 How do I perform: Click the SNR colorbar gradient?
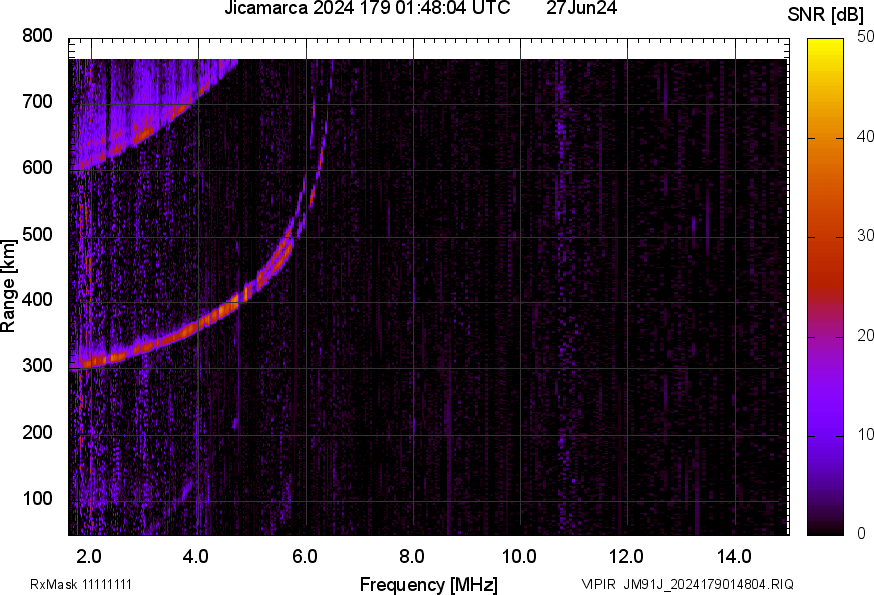(x=826, y=287)
